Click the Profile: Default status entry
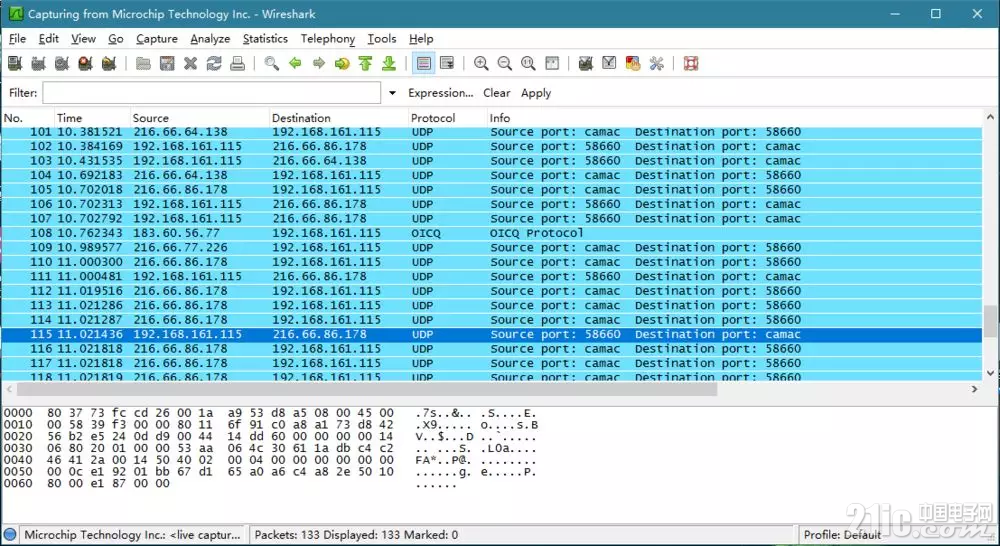Viewport: 1000px width, 546px height. (842, 535)
